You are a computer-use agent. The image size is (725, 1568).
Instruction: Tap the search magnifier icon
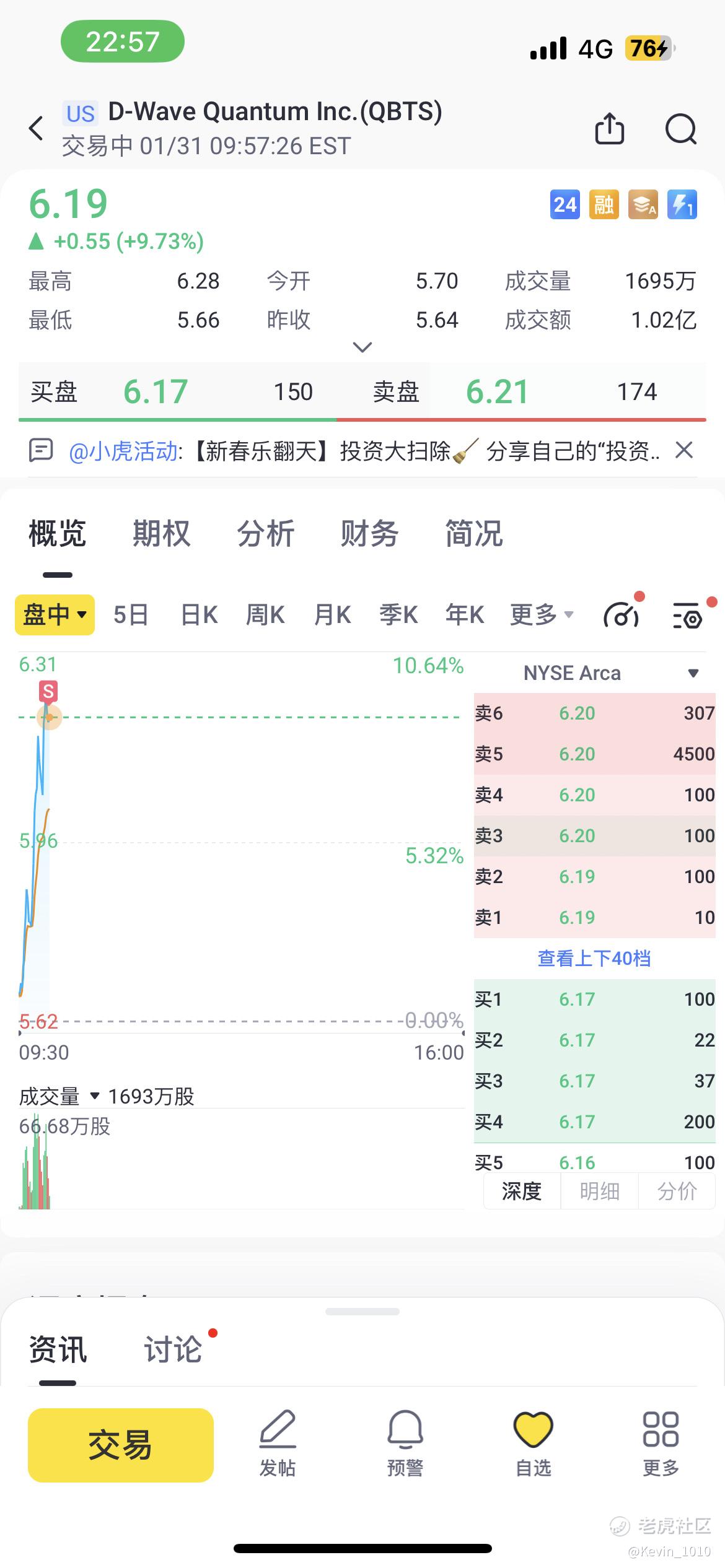[681, 129]
